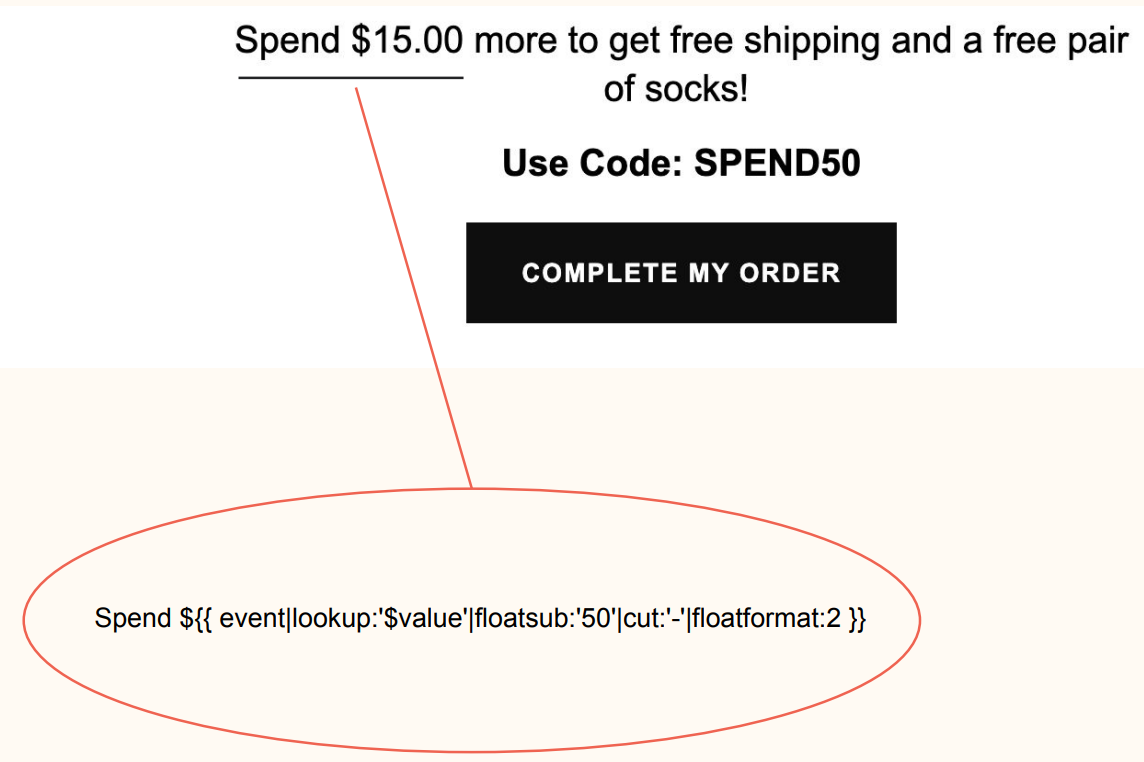Click the red connector line annotation
Image resolution: width=1144 pixels, height=762 pixels.
click(x=414, y=288)
